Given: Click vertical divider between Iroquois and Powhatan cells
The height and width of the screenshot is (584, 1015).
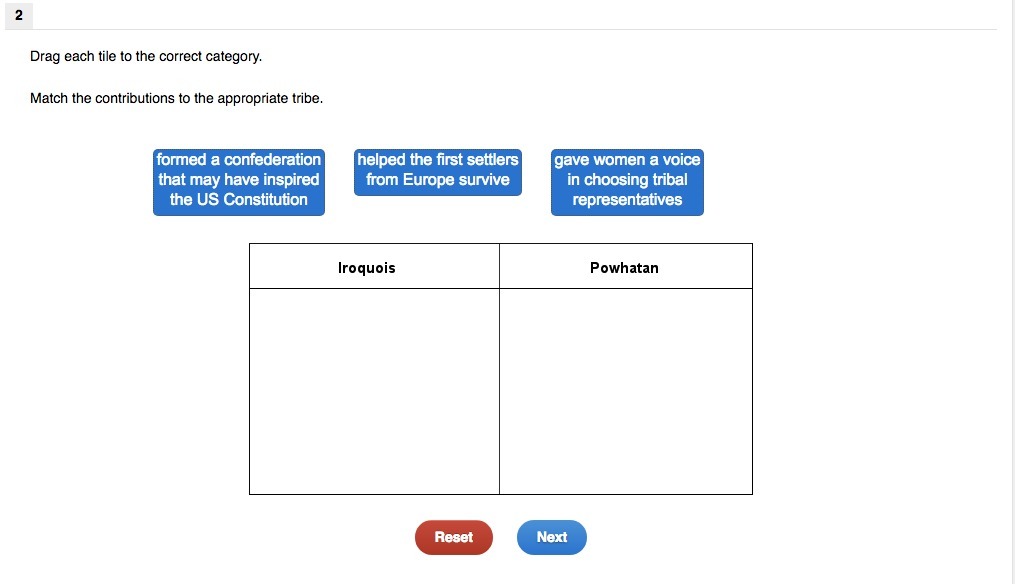Looking at the screenshot, I should point(499,390).
